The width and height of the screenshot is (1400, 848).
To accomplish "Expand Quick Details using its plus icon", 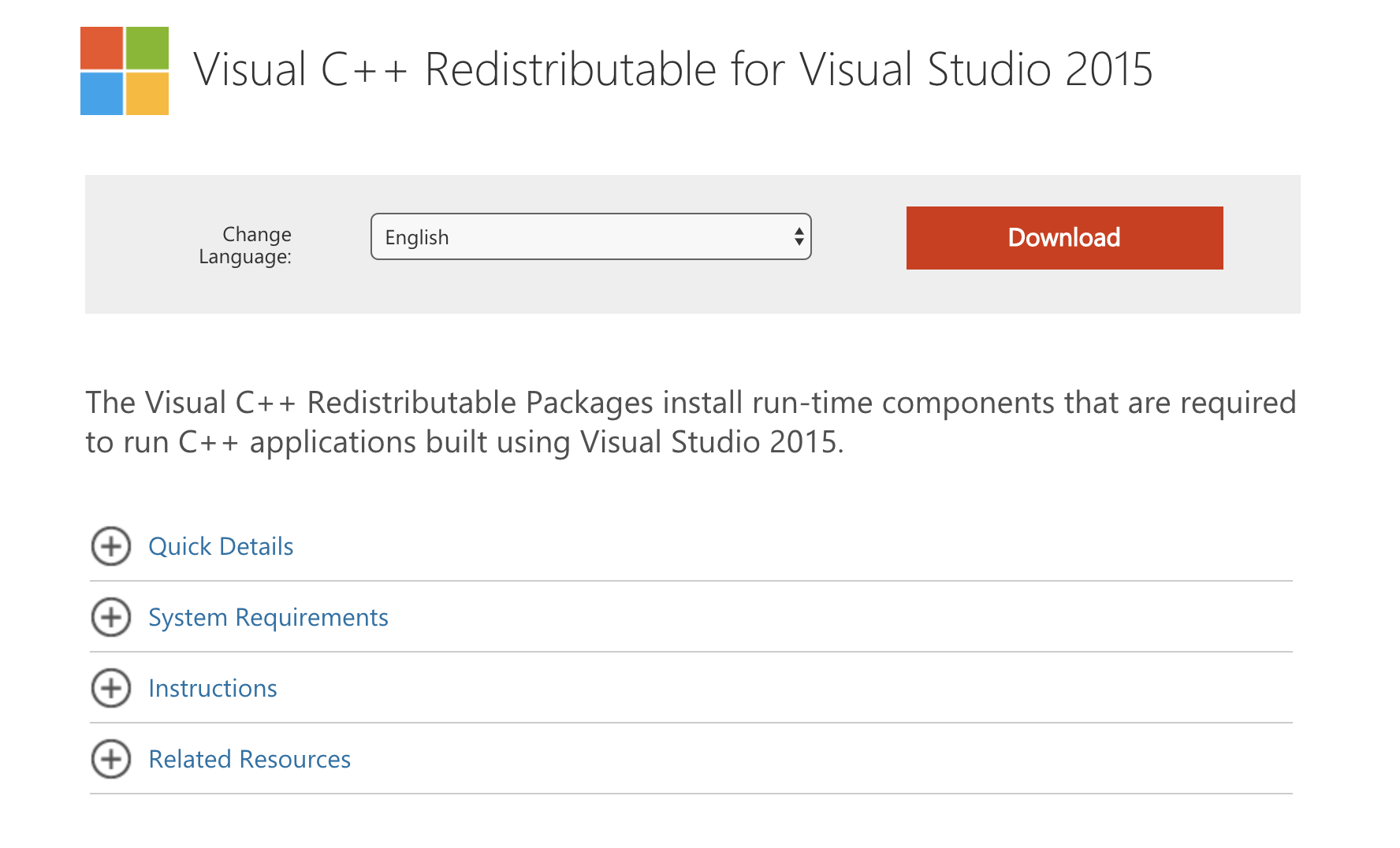I will click(x=111, y=546).
